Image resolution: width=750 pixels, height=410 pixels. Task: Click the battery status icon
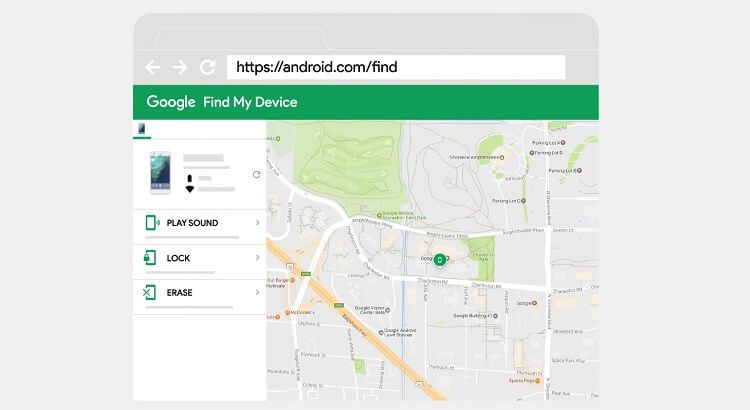[x=189, y=178]
